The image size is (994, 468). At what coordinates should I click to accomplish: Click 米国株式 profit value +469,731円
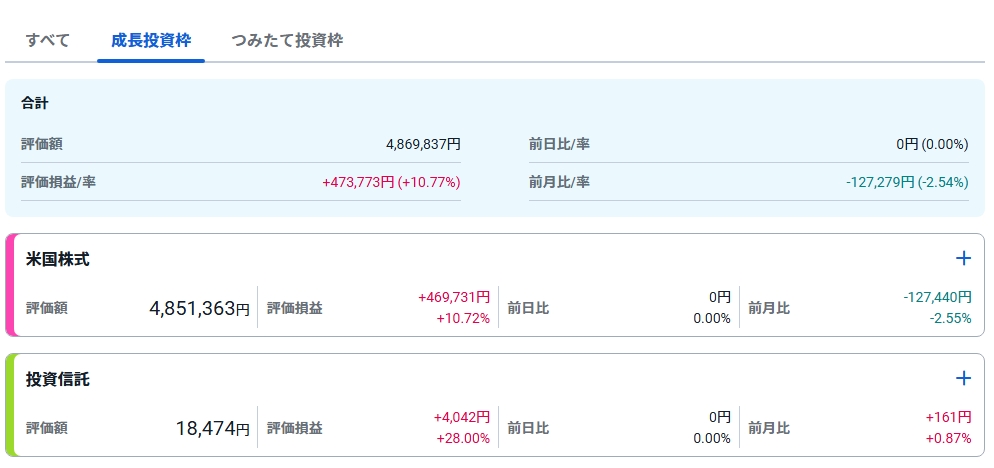click(454, 297)
